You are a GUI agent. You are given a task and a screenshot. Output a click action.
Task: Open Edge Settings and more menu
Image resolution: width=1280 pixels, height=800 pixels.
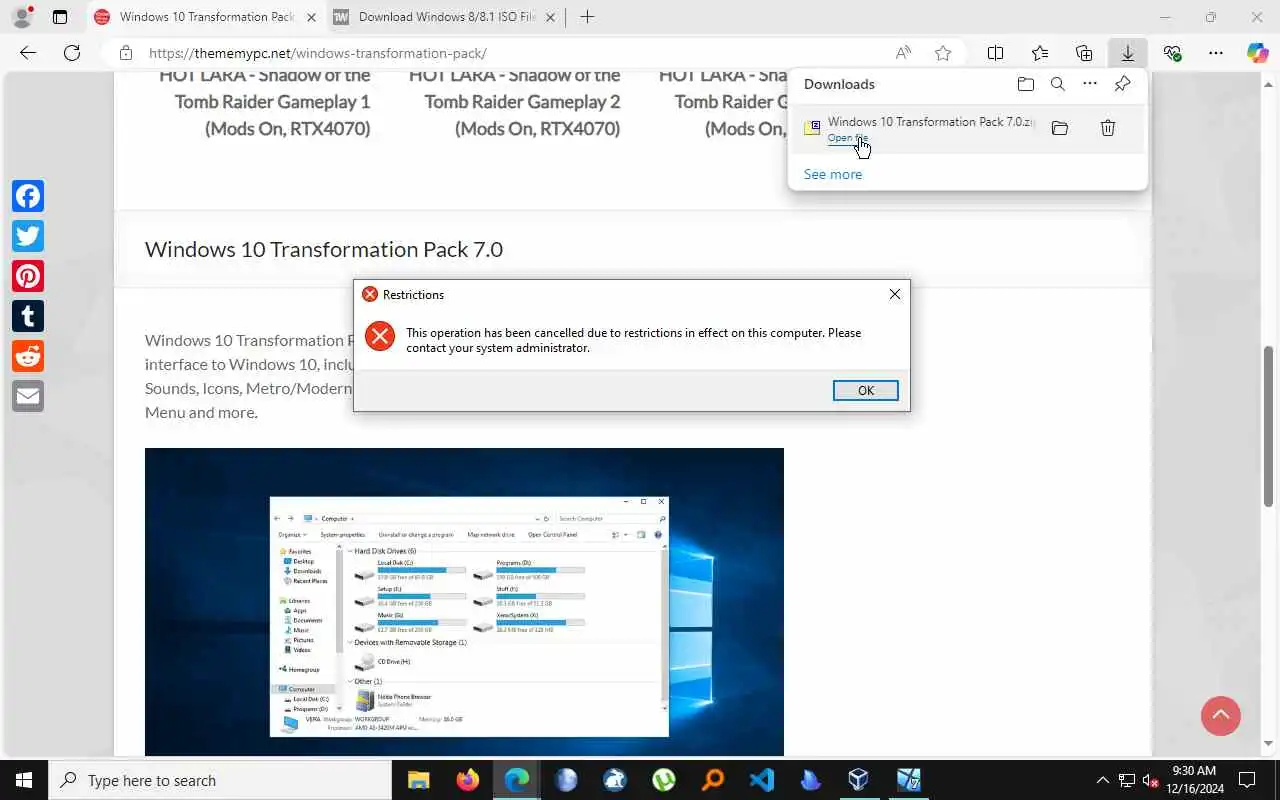click(1216, 53)
